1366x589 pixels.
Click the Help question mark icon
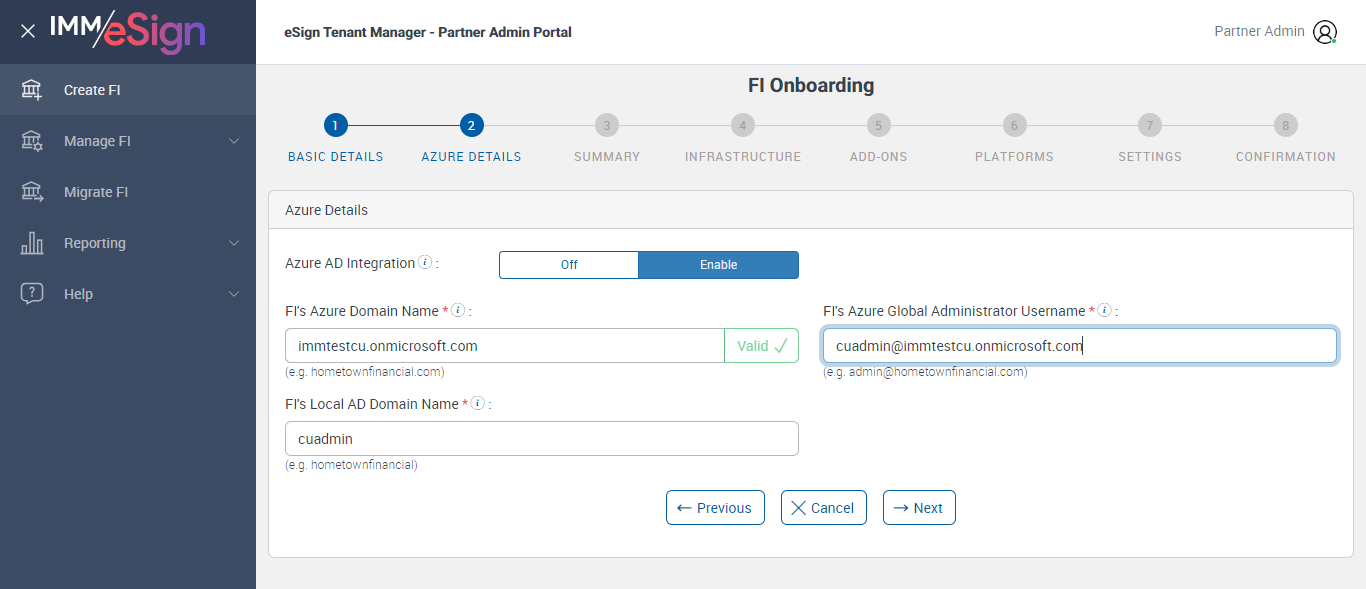(32, 294)
